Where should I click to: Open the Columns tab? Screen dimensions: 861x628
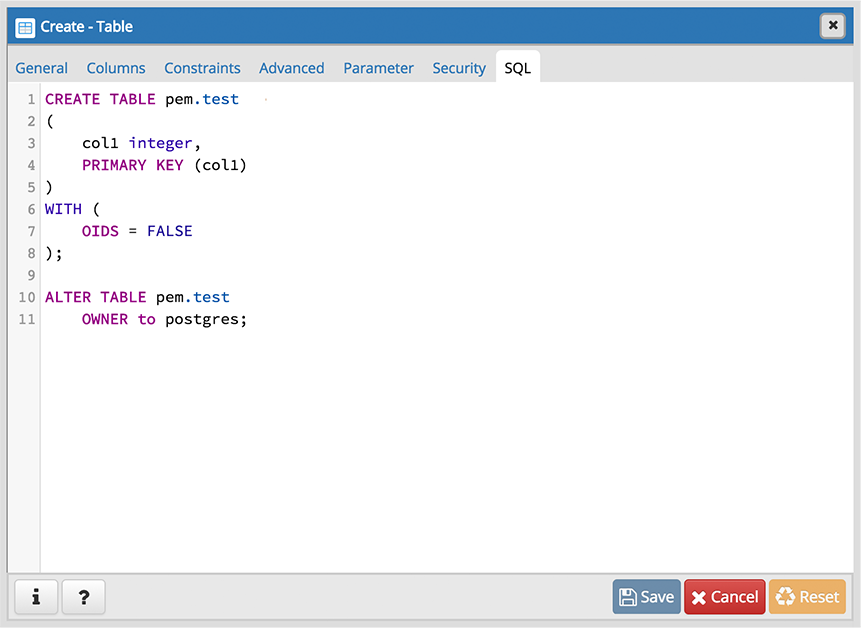tap(116, 68)
